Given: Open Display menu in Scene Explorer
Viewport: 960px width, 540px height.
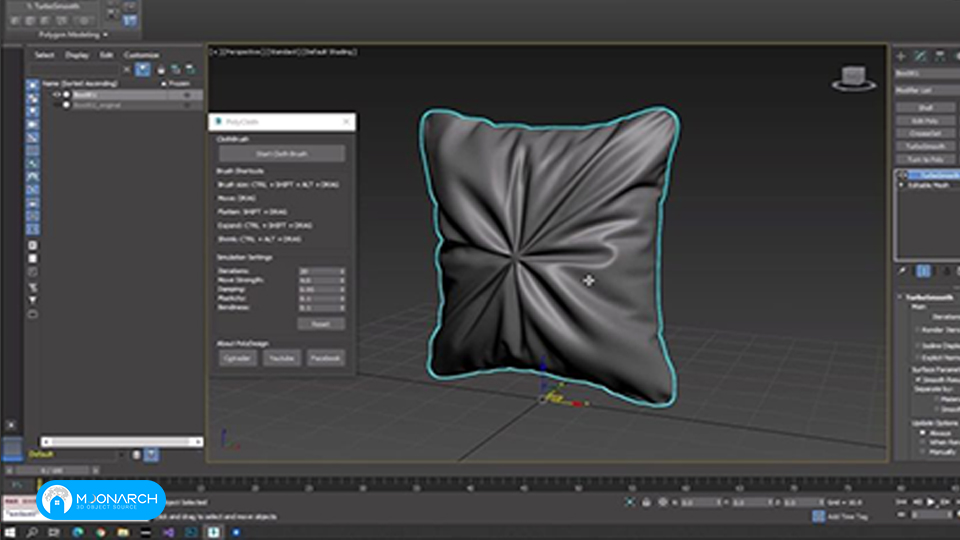Looking at the screenshot, I should 77,55.
